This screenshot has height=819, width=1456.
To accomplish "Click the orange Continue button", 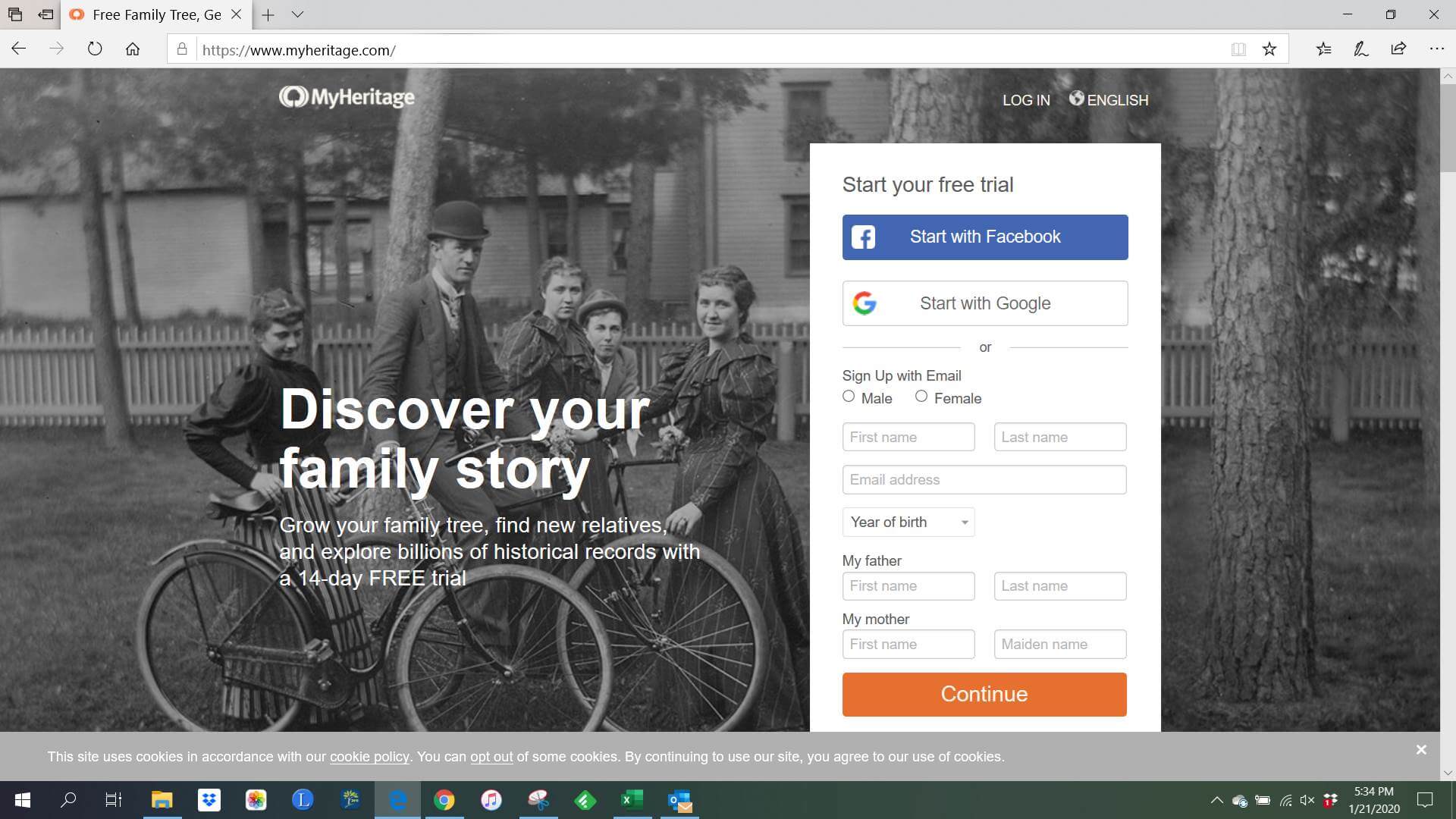I will [984, 695].
